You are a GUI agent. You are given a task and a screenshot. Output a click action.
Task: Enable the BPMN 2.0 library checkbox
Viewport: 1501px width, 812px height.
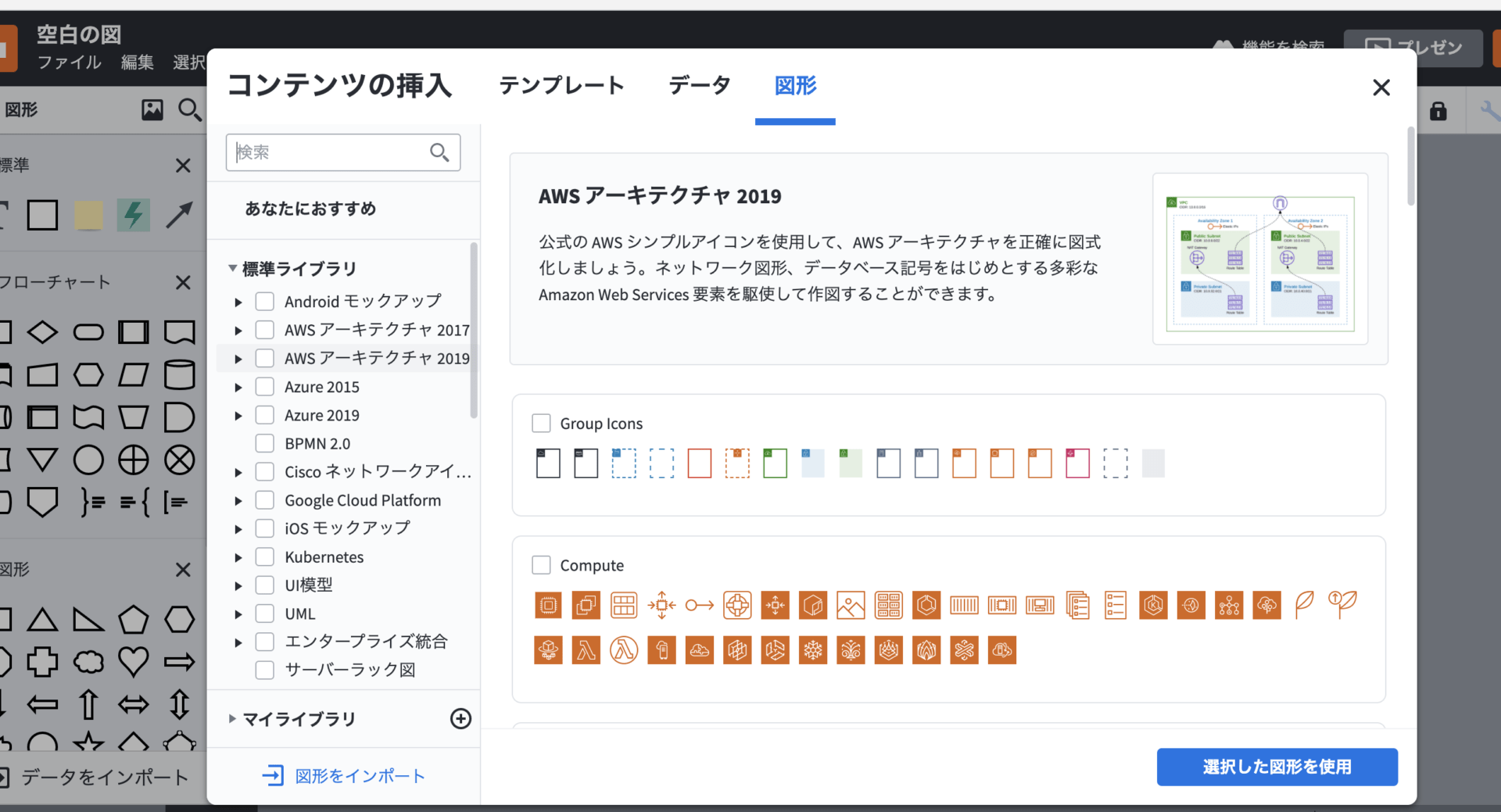coord(265,444)
